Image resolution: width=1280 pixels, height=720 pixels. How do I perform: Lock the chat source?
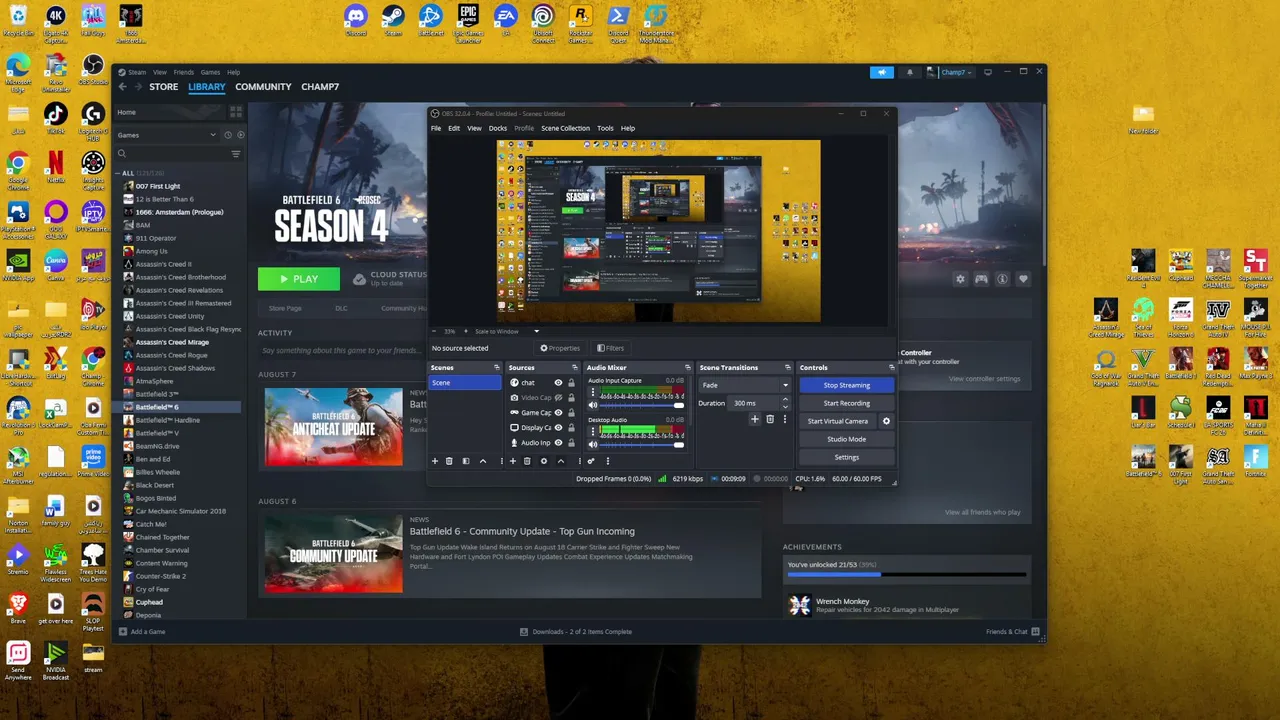572,383
